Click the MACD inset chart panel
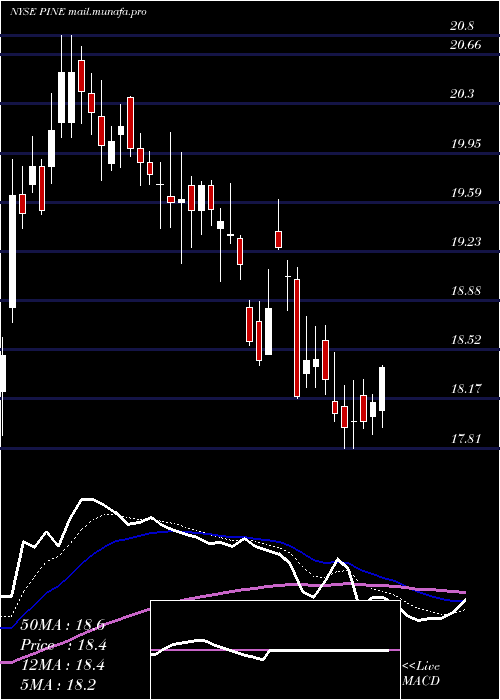500x700 pixels. [x=275, y=650]
